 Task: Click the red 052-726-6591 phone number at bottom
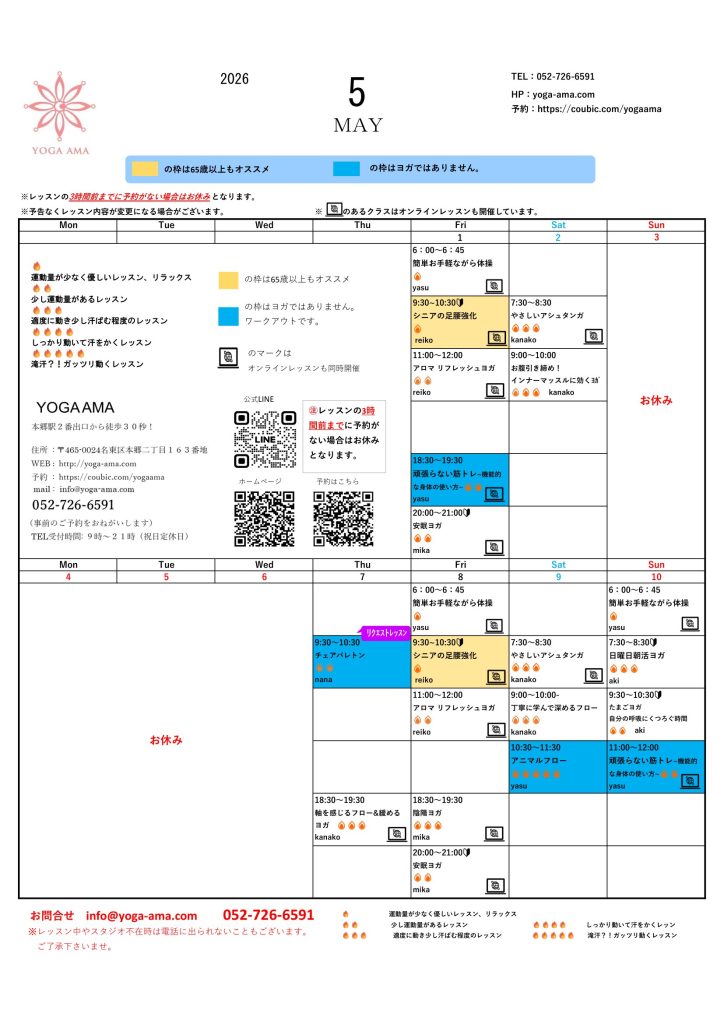click(268, 915)
